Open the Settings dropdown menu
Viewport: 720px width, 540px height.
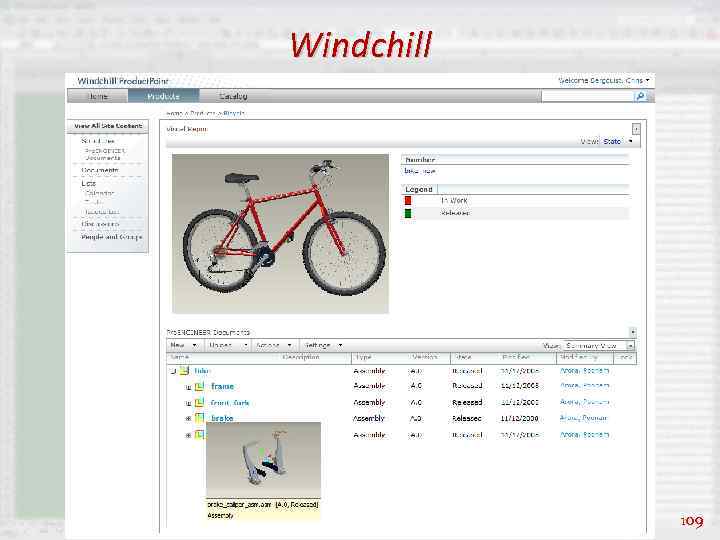click(323, 345)
